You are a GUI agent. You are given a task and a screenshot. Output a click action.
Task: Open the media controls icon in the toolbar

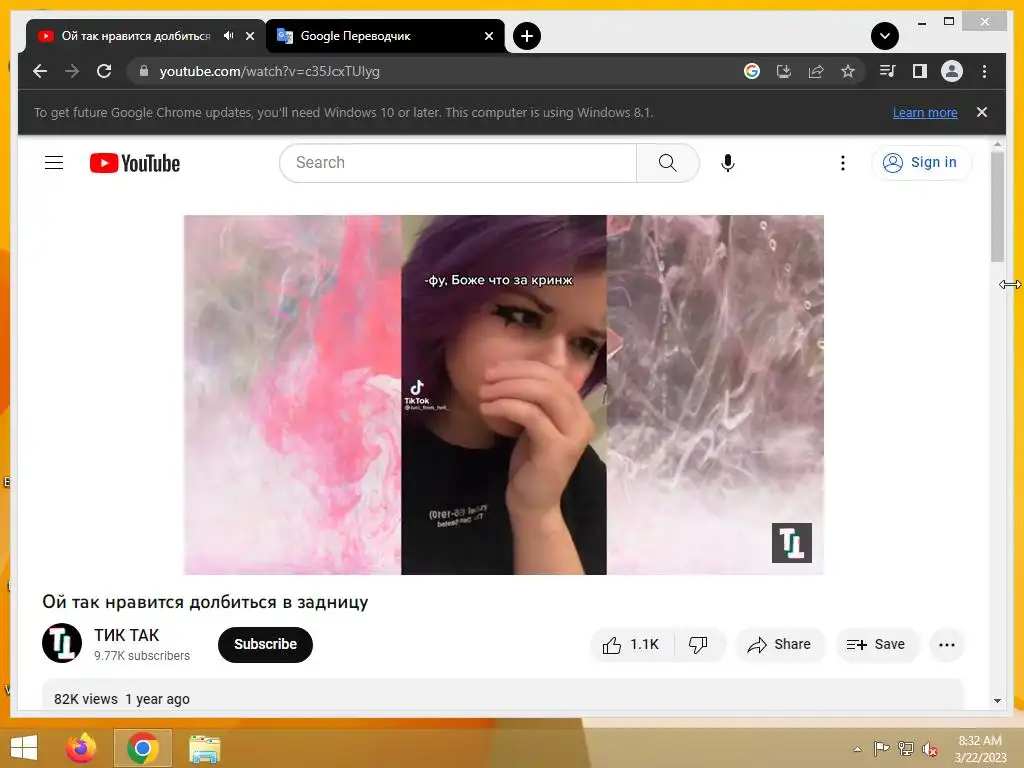[887, 71]
